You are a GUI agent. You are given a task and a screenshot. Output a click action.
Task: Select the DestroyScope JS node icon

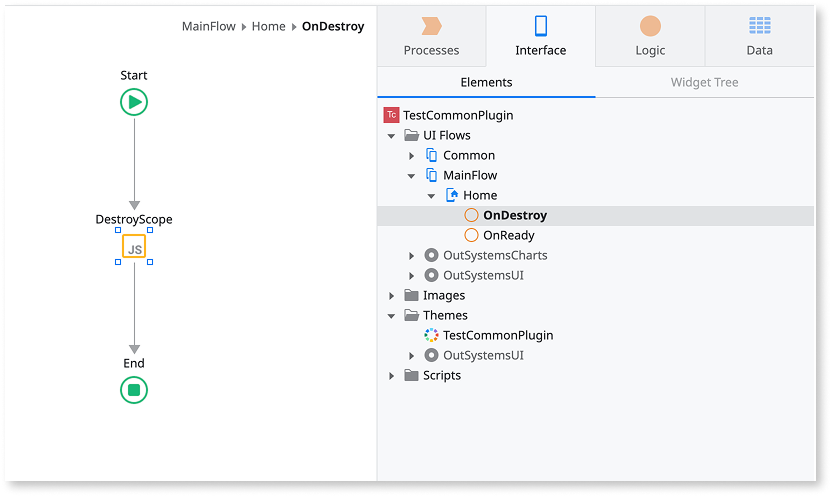pos(134,246)
